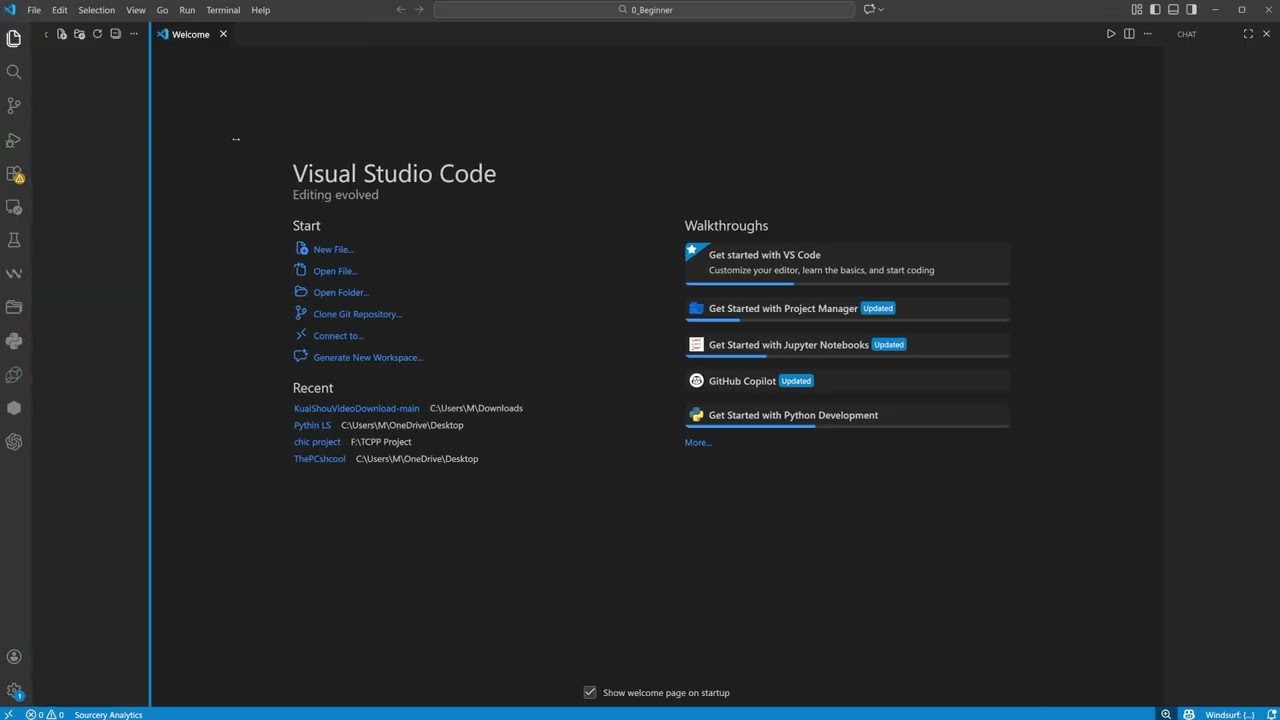Open the Search view in the activity bar
The width and height of the screenshot is (1280, 720).
click(14, 72)
